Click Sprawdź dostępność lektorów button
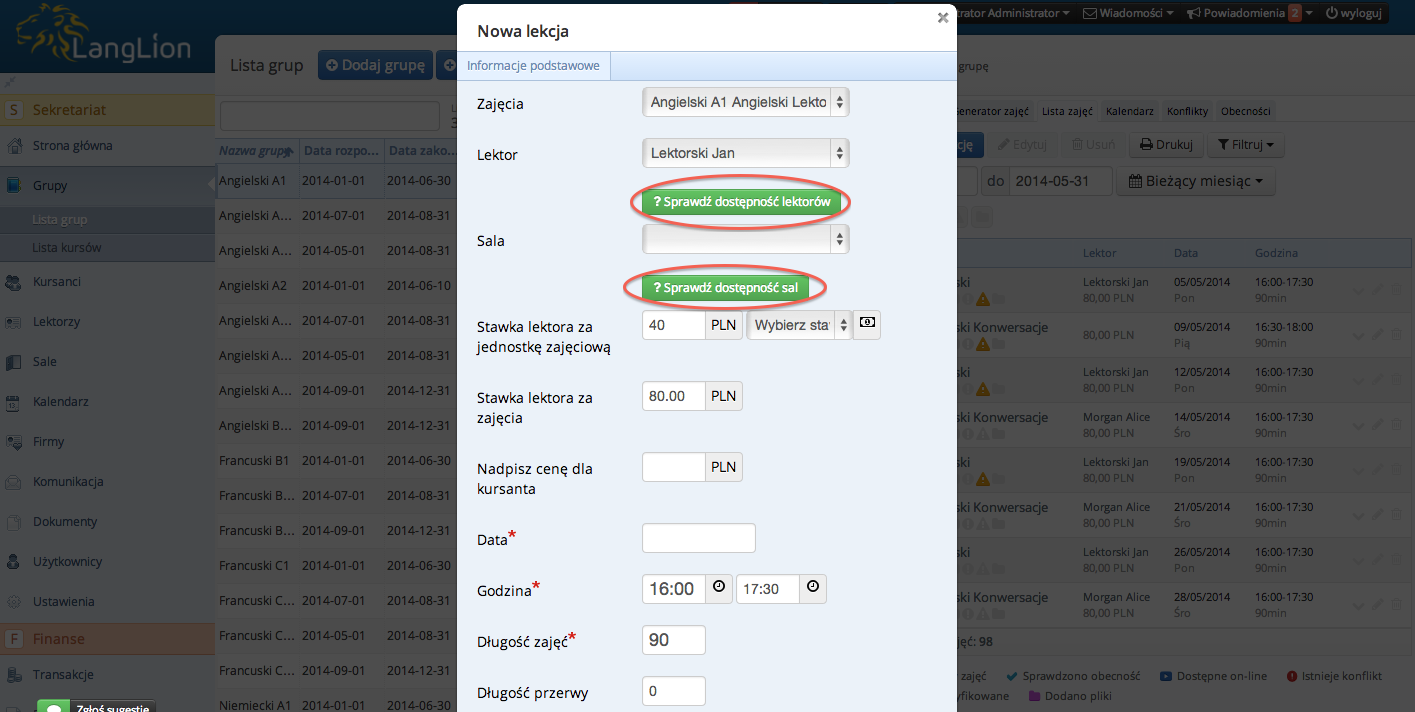This screenshot has height=712, width=1415. tap(740, 202)
